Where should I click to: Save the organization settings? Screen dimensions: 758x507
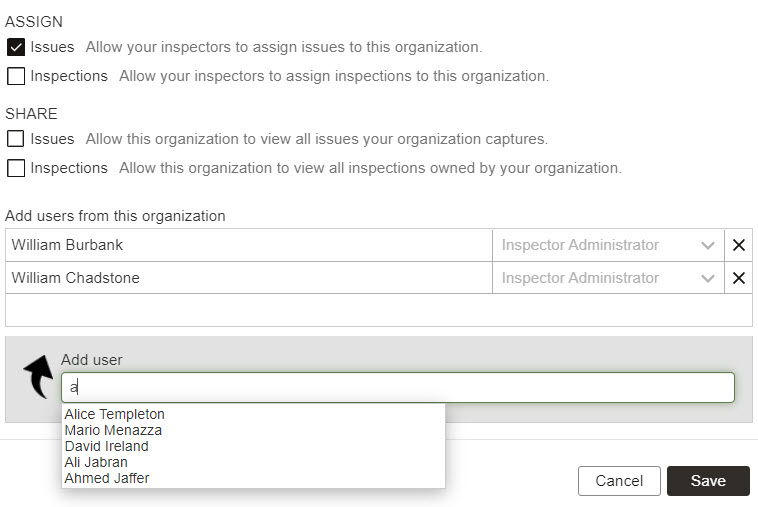(708, 481)
